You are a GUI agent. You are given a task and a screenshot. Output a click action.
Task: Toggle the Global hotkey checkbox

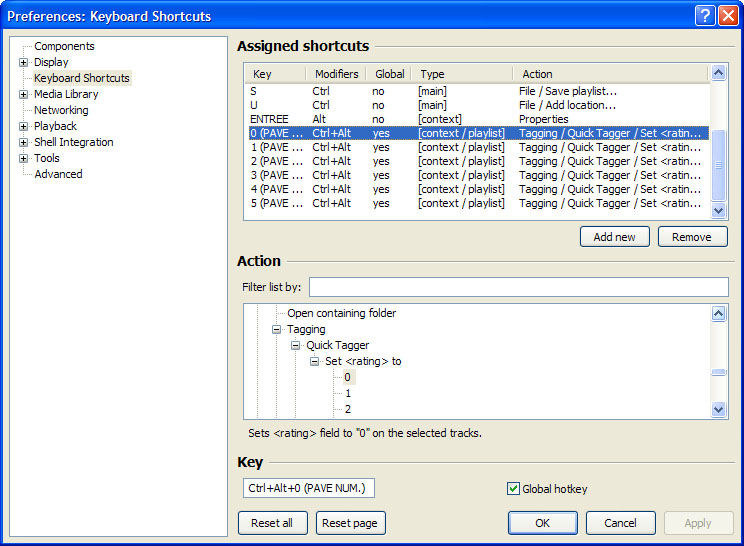coord(513,489)
